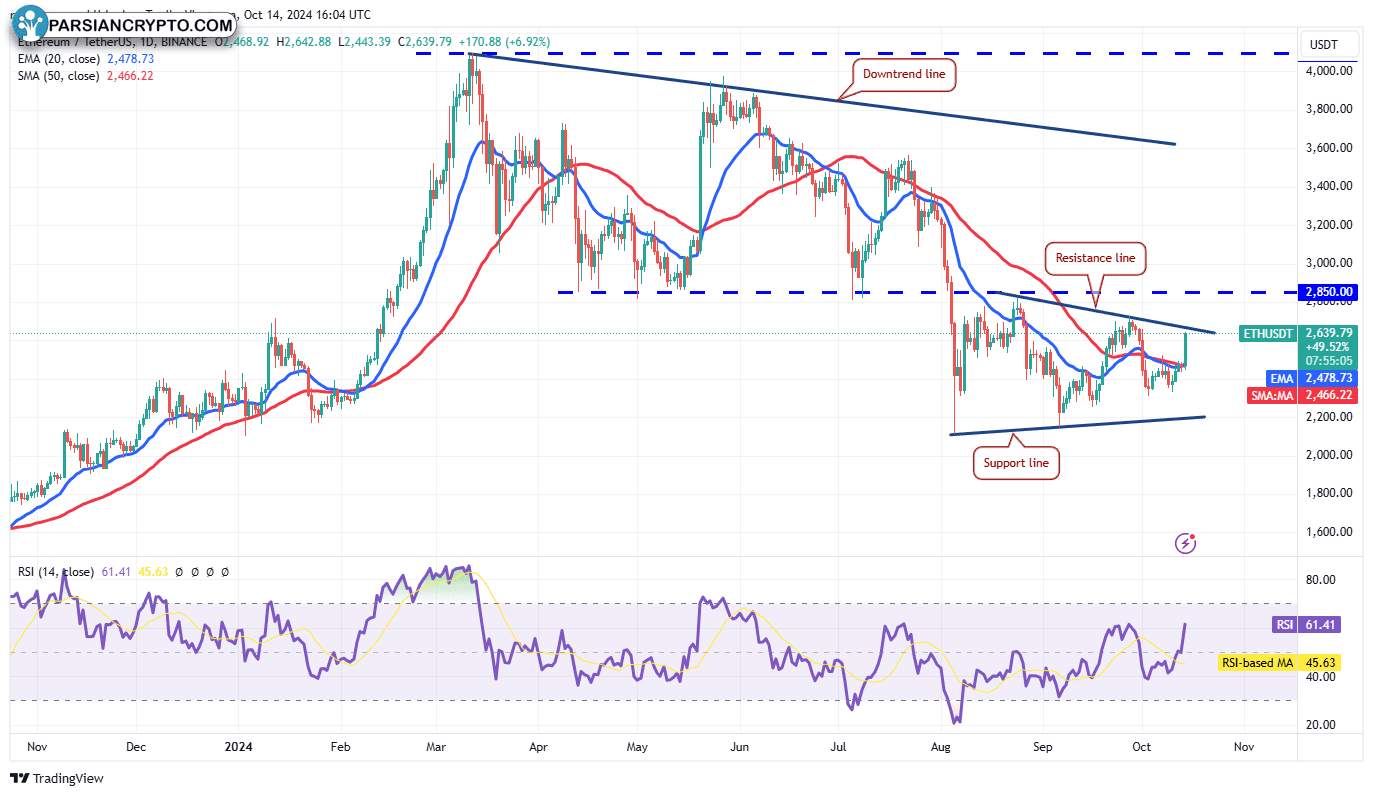Click the 1,800.00 price scale value
This screenshot has width=1373, height=796.
1328,493
